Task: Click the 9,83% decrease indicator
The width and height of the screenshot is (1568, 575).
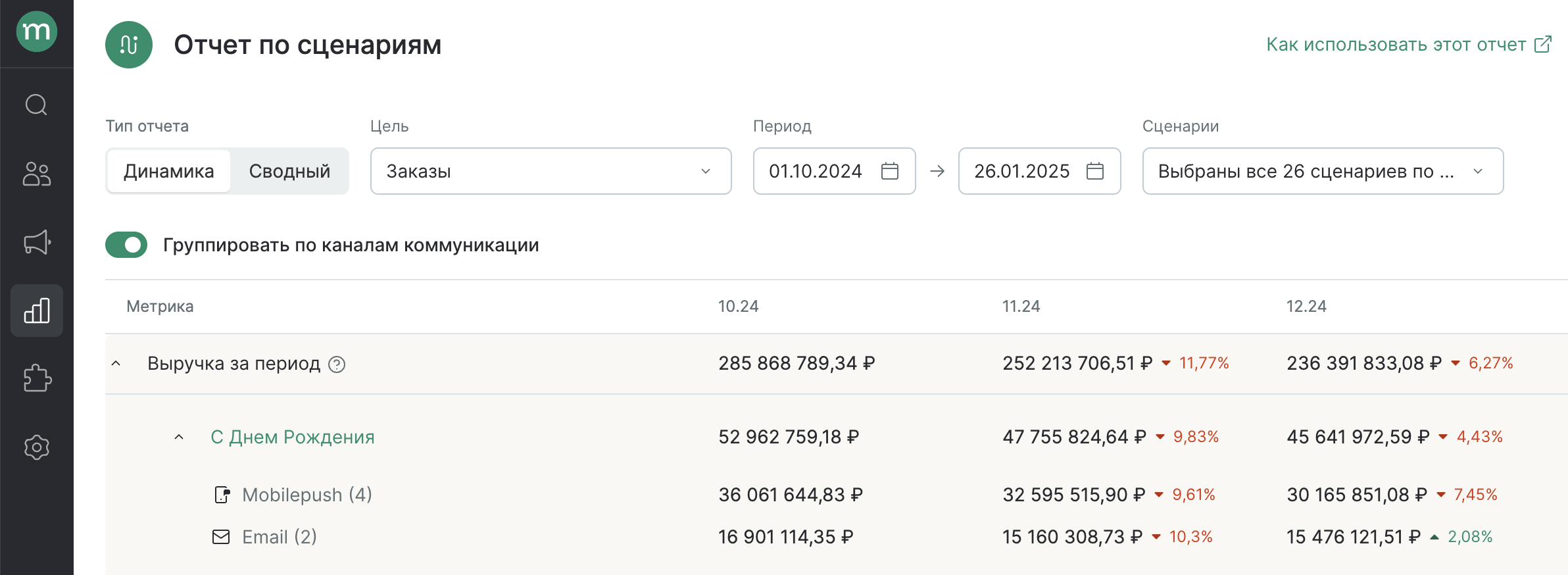Action: (1187, 437)
